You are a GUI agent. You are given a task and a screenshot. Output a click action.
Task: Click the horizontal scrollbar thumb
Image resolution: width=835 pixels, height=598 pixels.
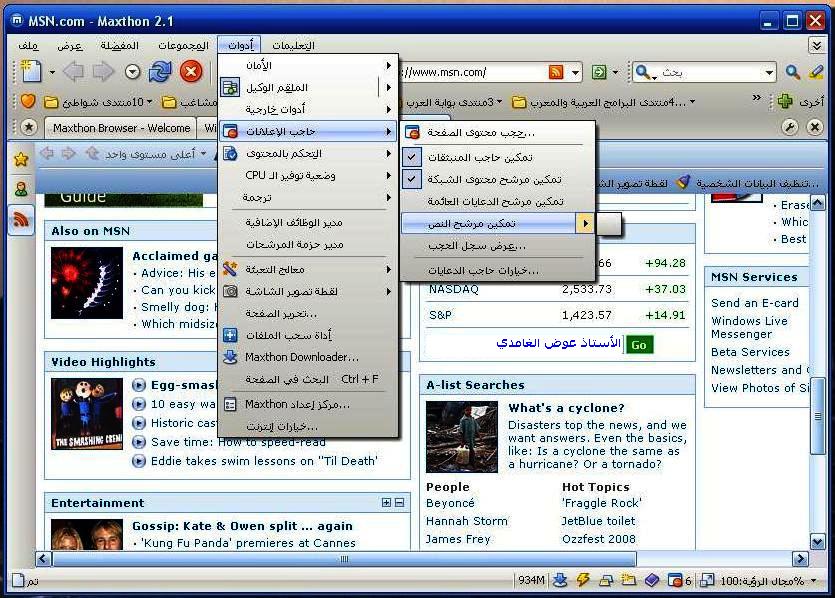click(344, 559)
